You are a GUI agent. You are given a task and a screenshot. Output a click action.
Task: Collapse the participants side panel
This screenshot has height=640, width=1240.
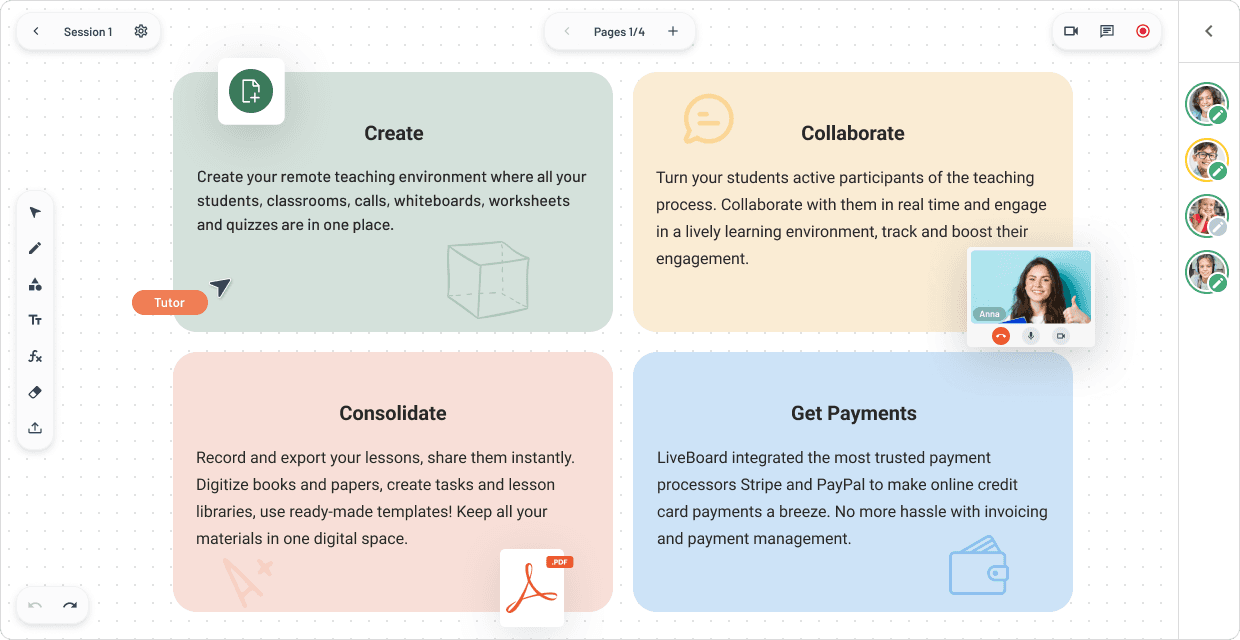click(1209, 31)
